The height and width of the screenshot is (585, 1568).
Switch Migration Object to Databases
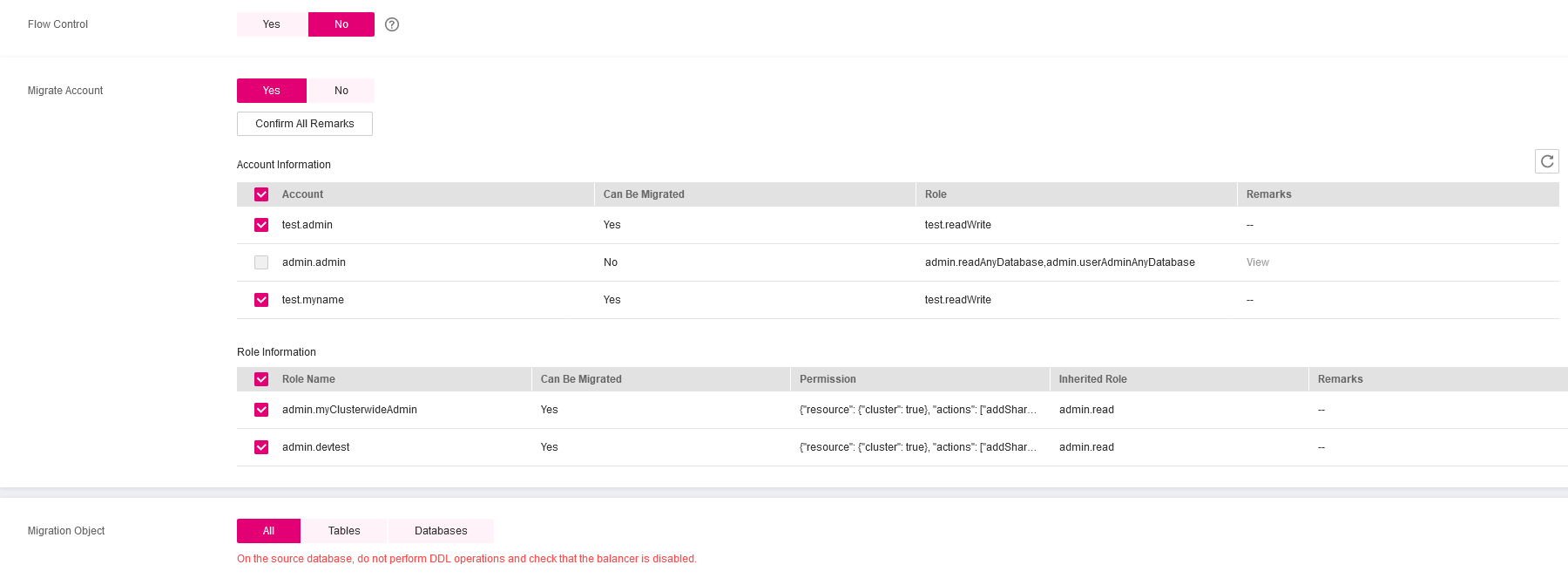tap(441, 531)
